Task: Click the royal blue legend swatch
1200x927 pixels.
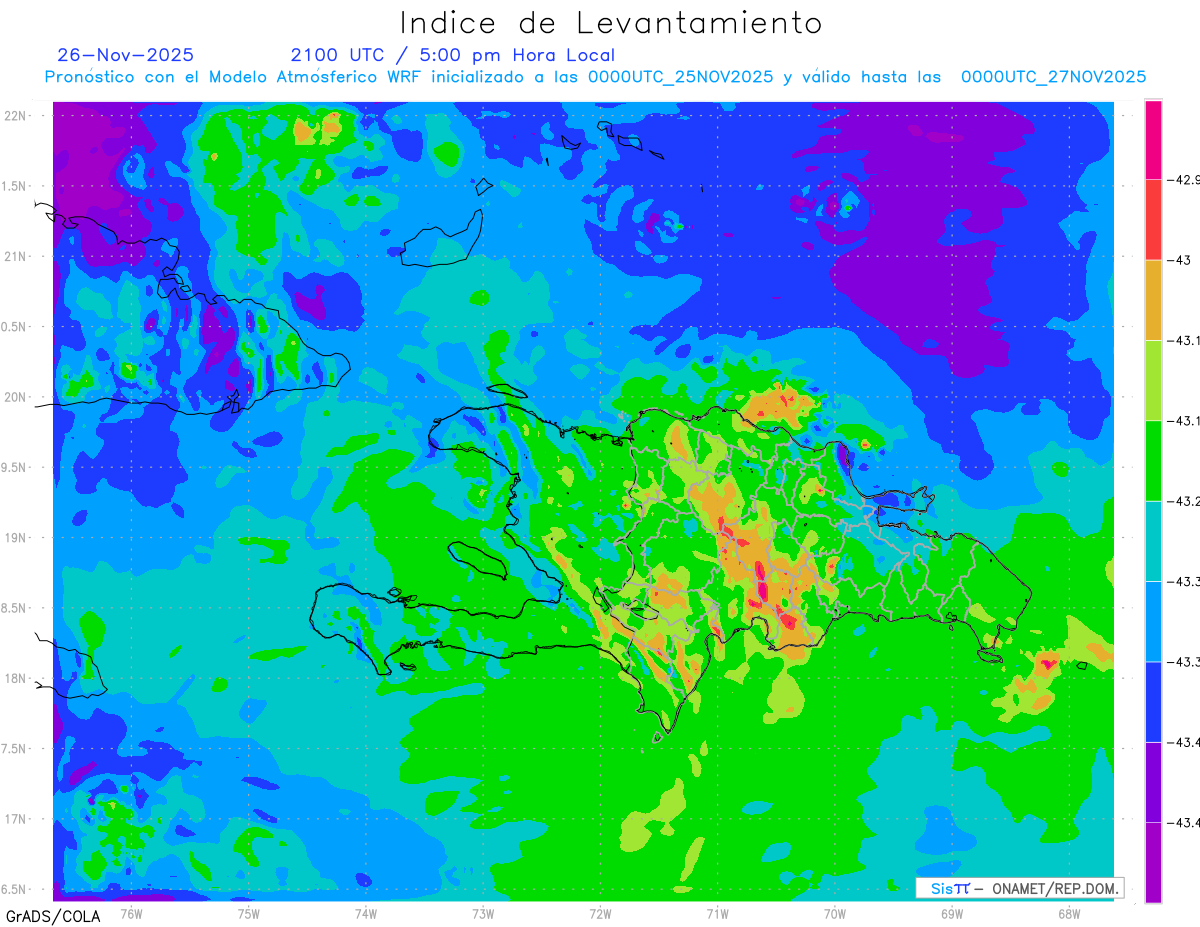Action: (1153, 701)
